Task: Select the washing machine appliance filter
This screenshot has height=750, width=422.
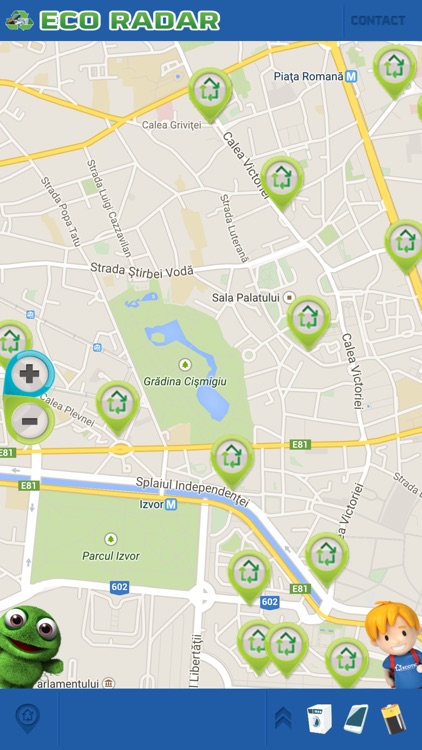Action: [319, 719]
